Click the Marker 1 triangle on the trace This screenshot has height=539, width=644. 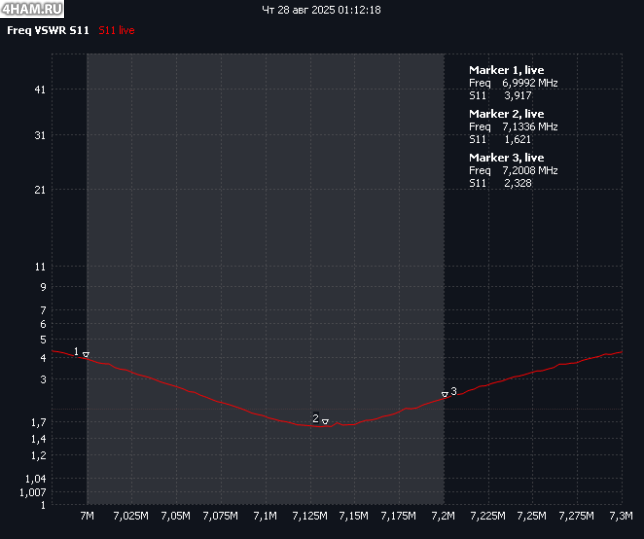click(86, 355)
